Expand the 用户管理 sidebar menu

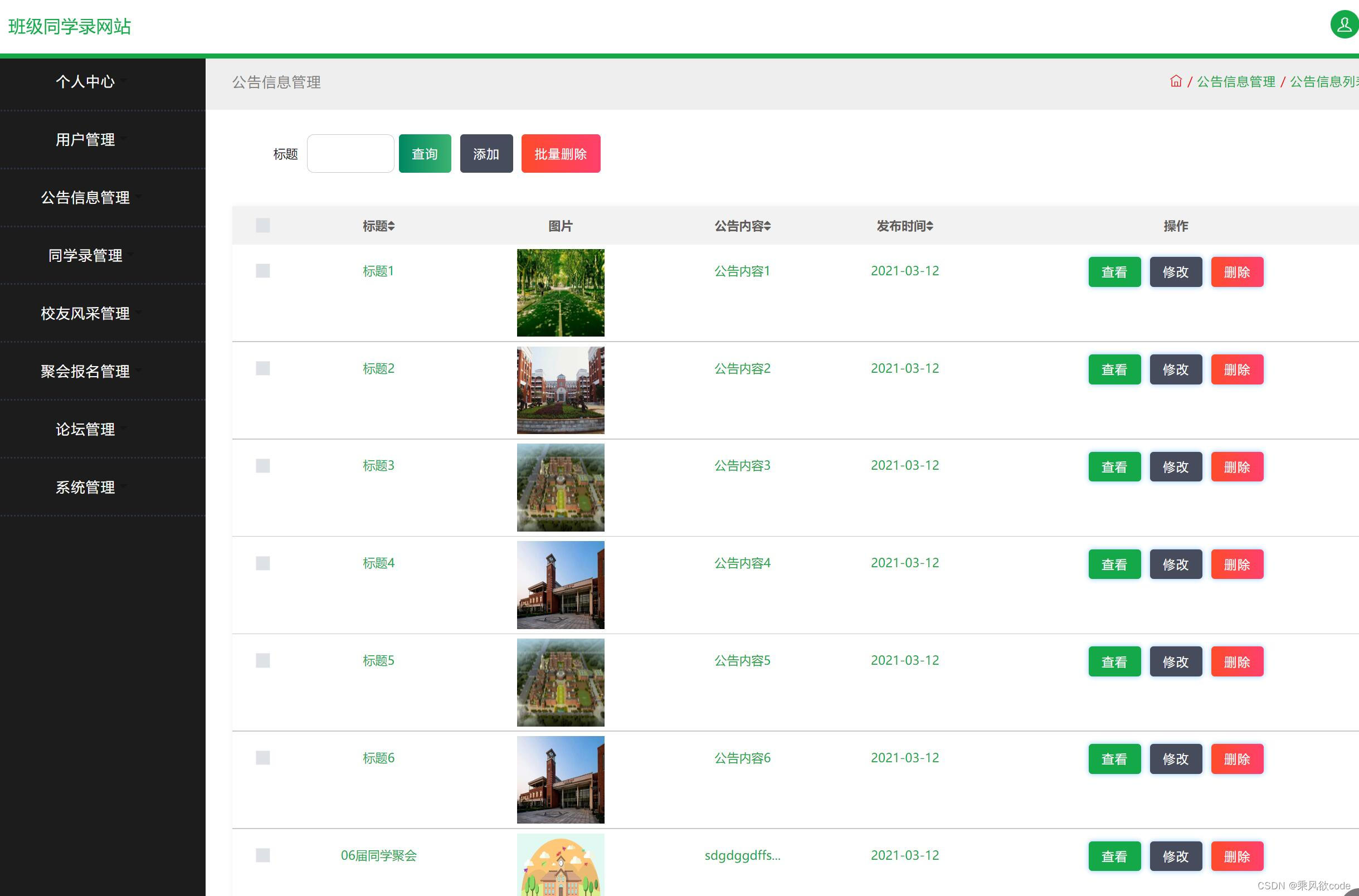pos(86,139)
